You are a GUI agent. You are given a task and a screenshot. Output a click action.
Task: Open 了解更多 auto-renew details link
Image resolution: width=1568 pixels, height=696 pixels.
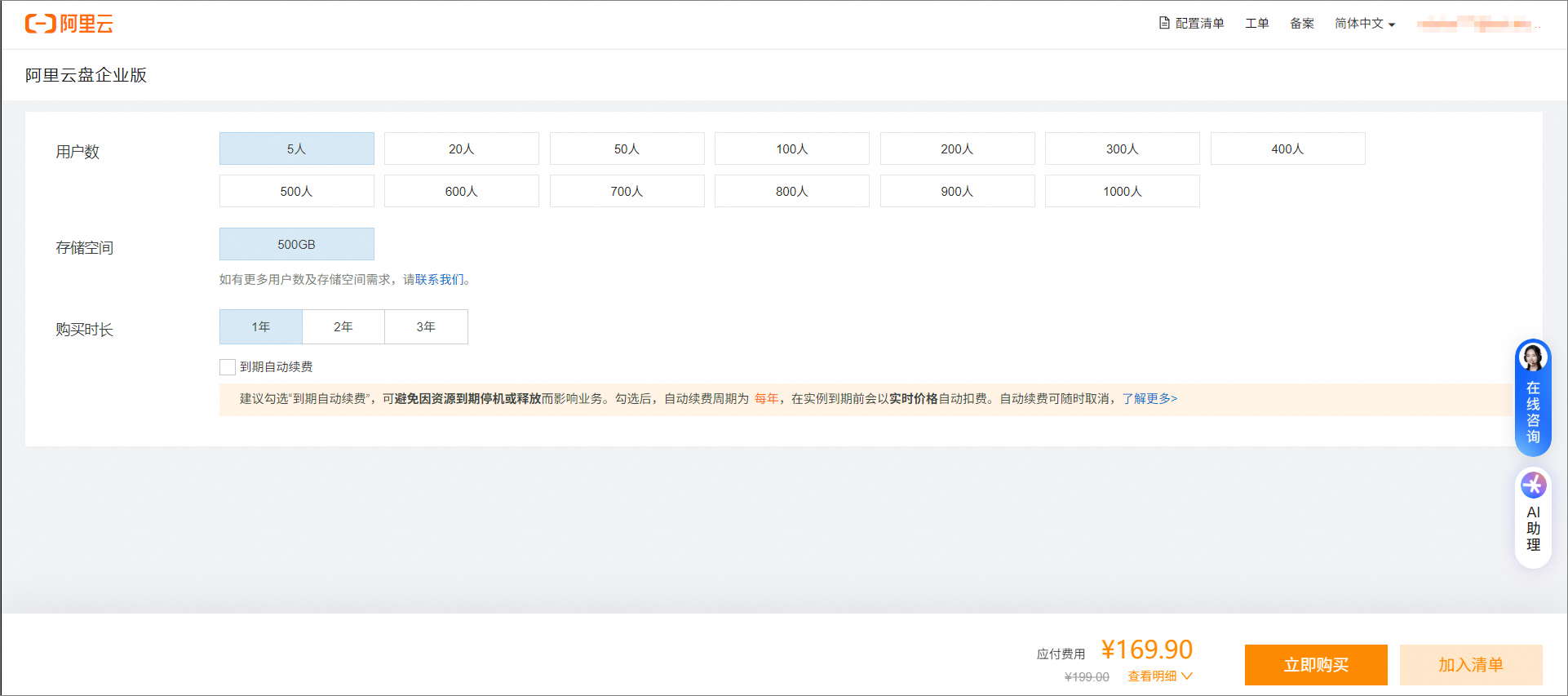coord(1149,398)
